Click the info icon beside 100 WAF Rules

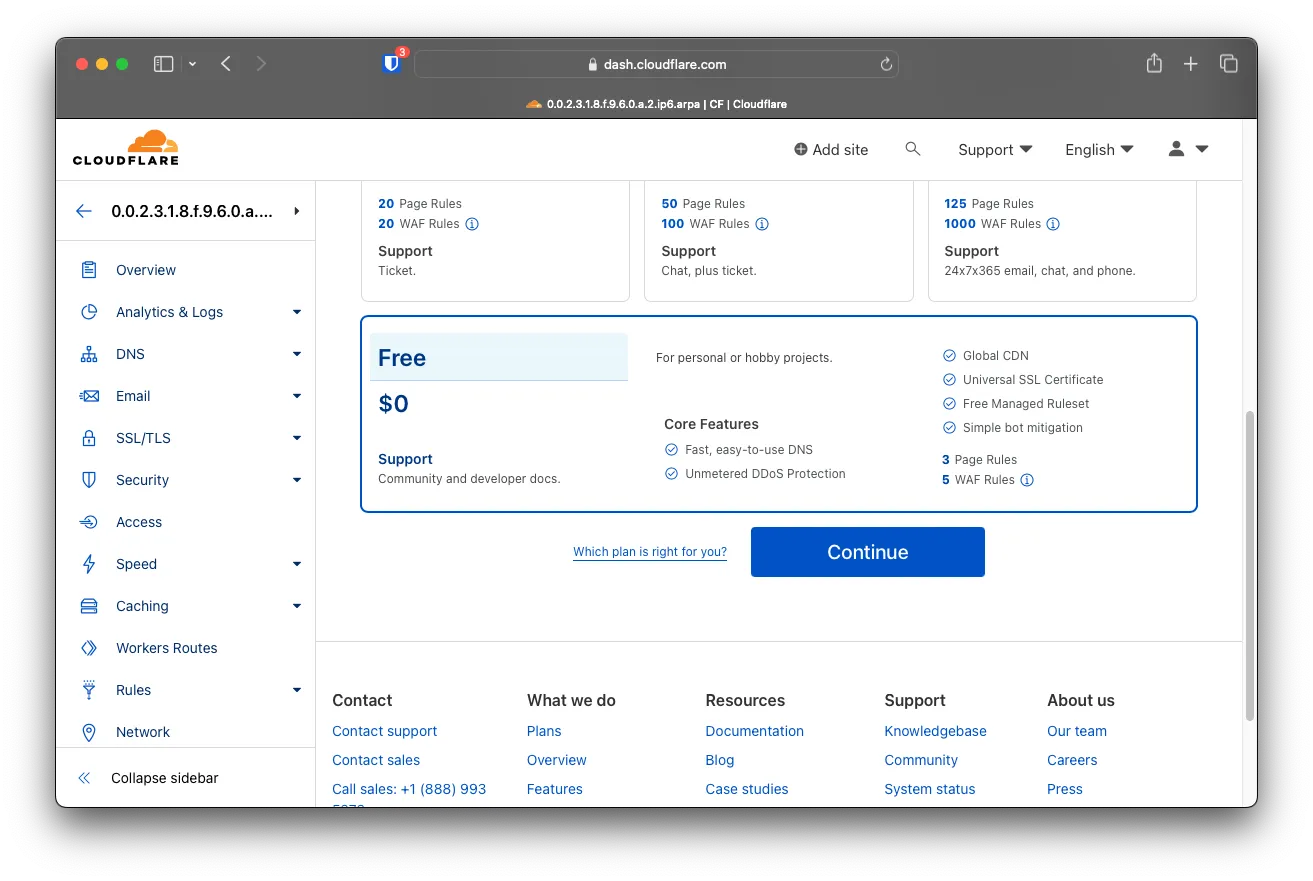pos(762,224)
